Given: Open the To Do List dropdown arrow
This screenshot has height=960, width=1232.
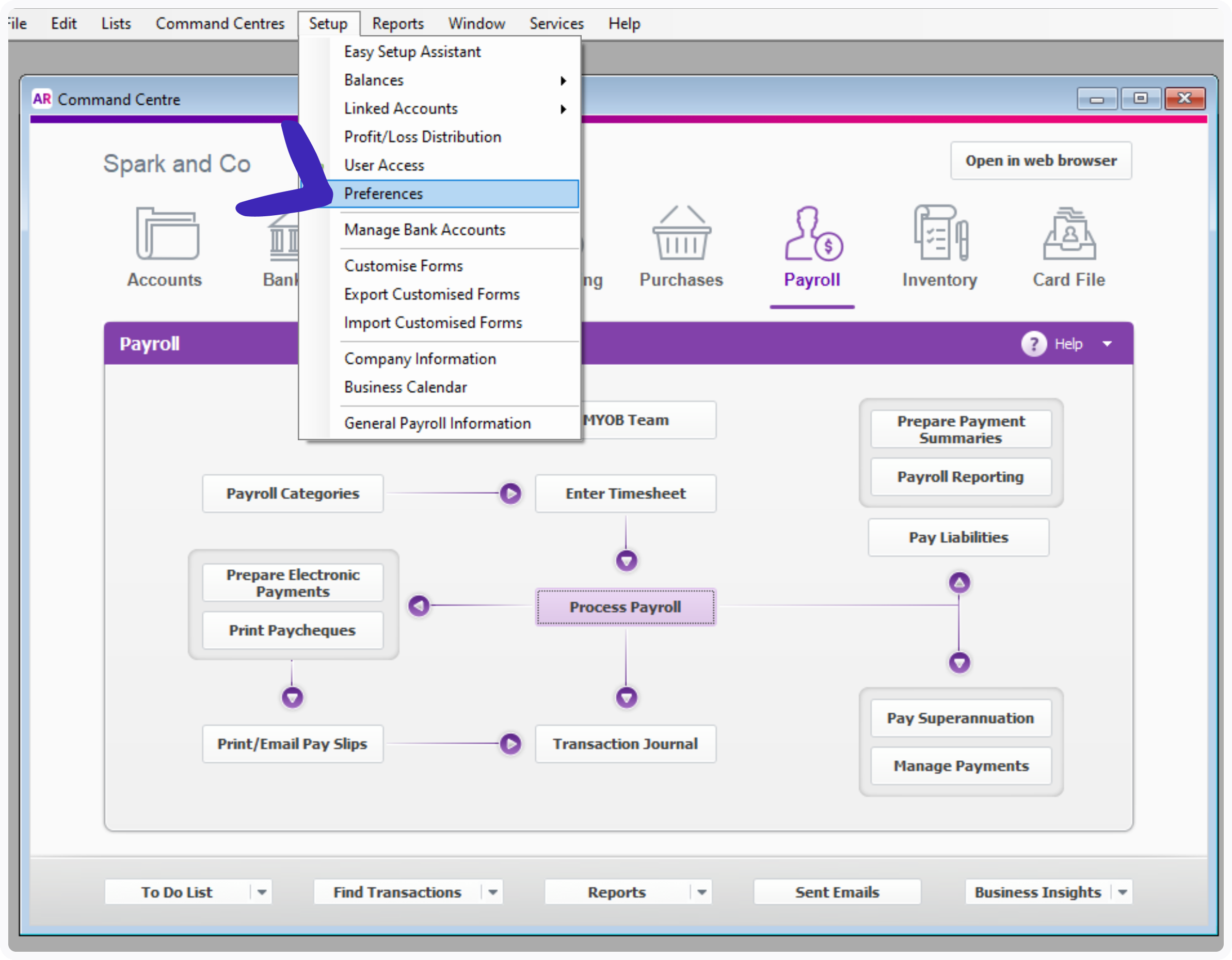Looking at the screenshot, I should pos(261,892).
